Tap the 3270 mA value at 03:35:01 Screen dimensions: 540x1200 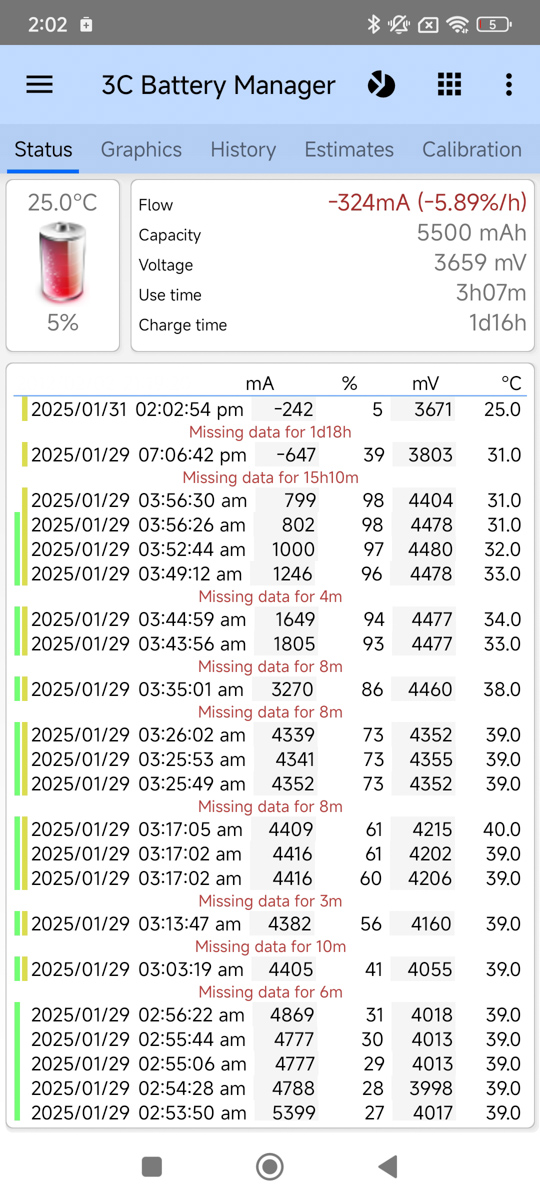294,689
